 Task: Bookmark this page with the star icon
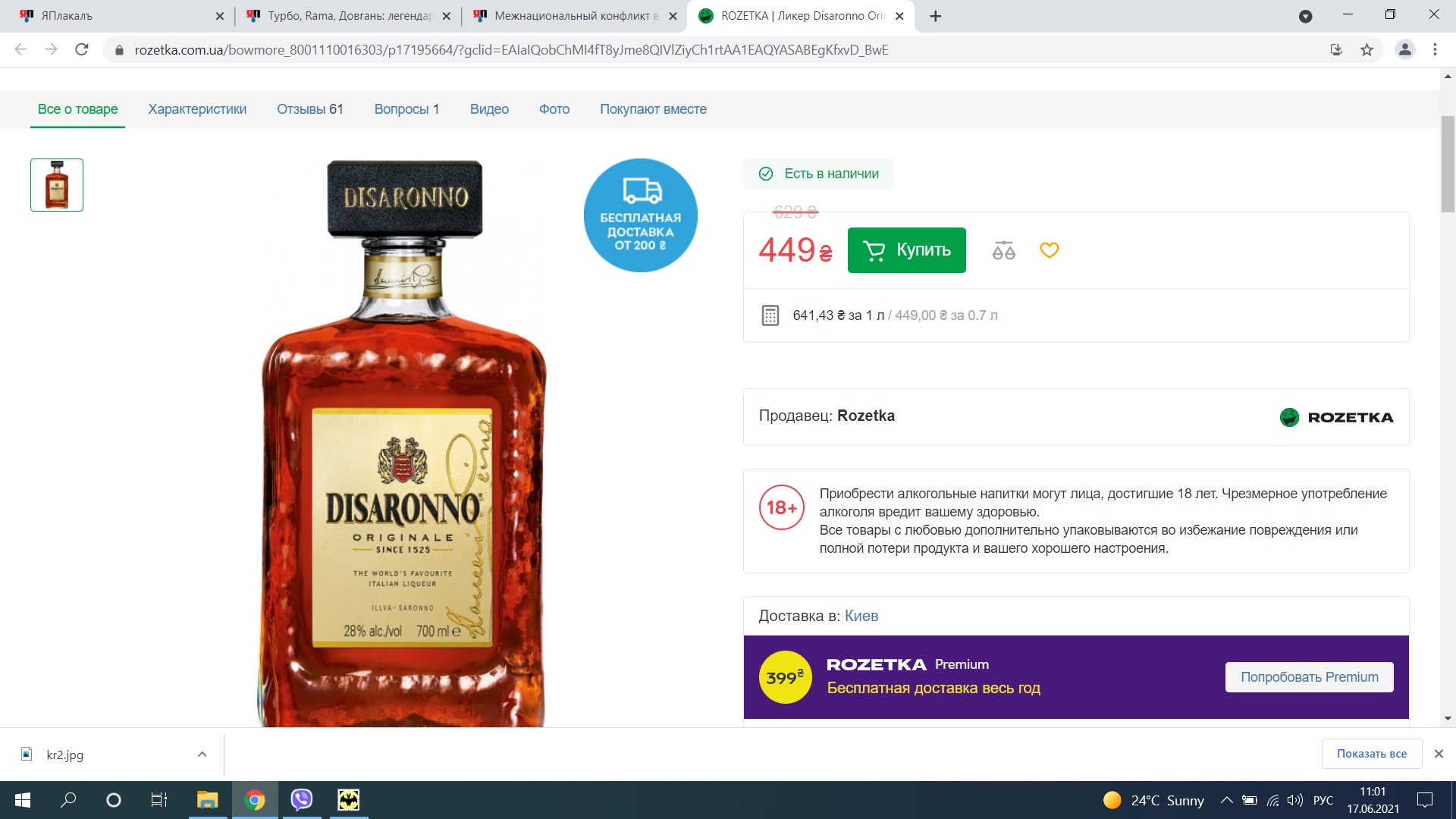[1367, 49]
